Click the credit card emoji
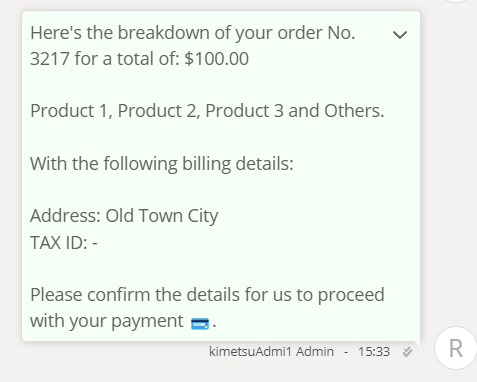 [200, 323]
